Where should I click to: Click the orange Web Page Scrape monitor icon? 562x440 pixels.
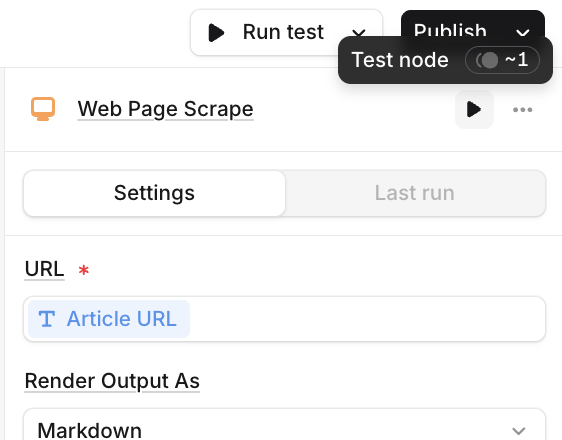43,109
